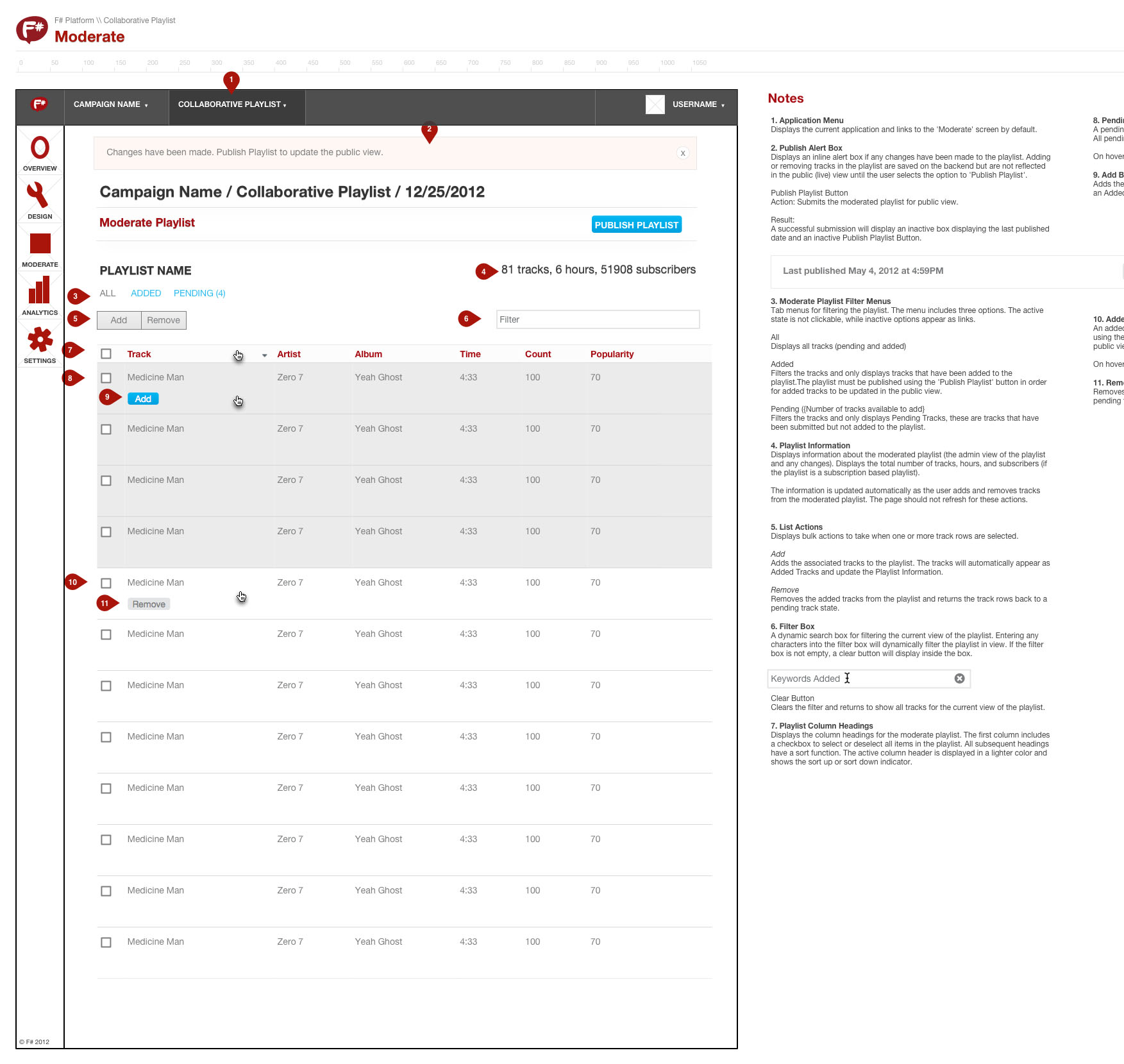
Task: Toggle the Track column sort arrow
Action: [264, 355]
